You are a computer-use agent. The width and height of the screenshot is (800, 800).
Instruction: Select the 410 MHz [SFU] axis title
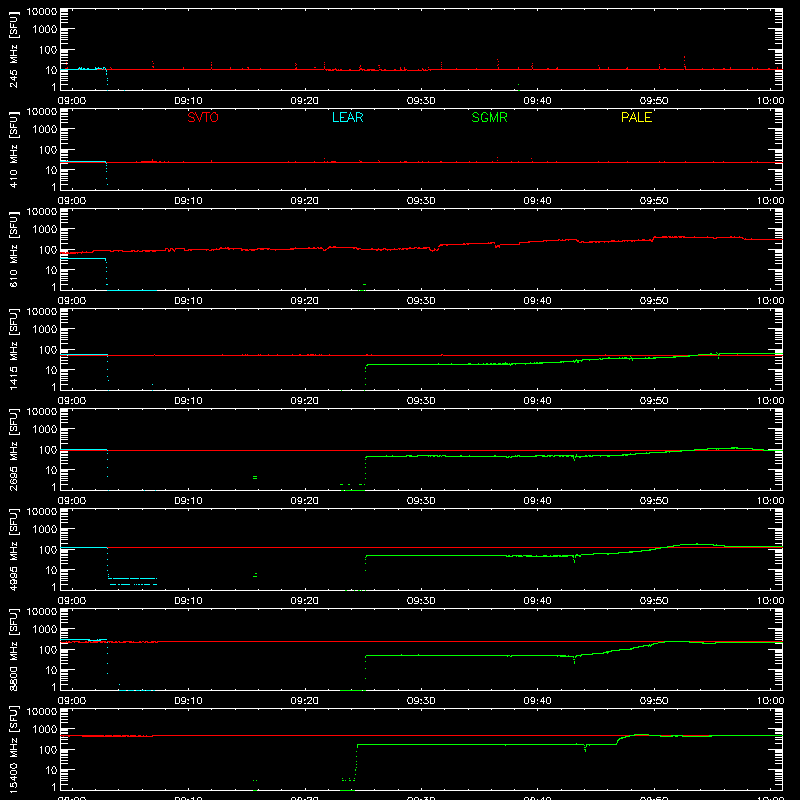(x=14, y=149)
